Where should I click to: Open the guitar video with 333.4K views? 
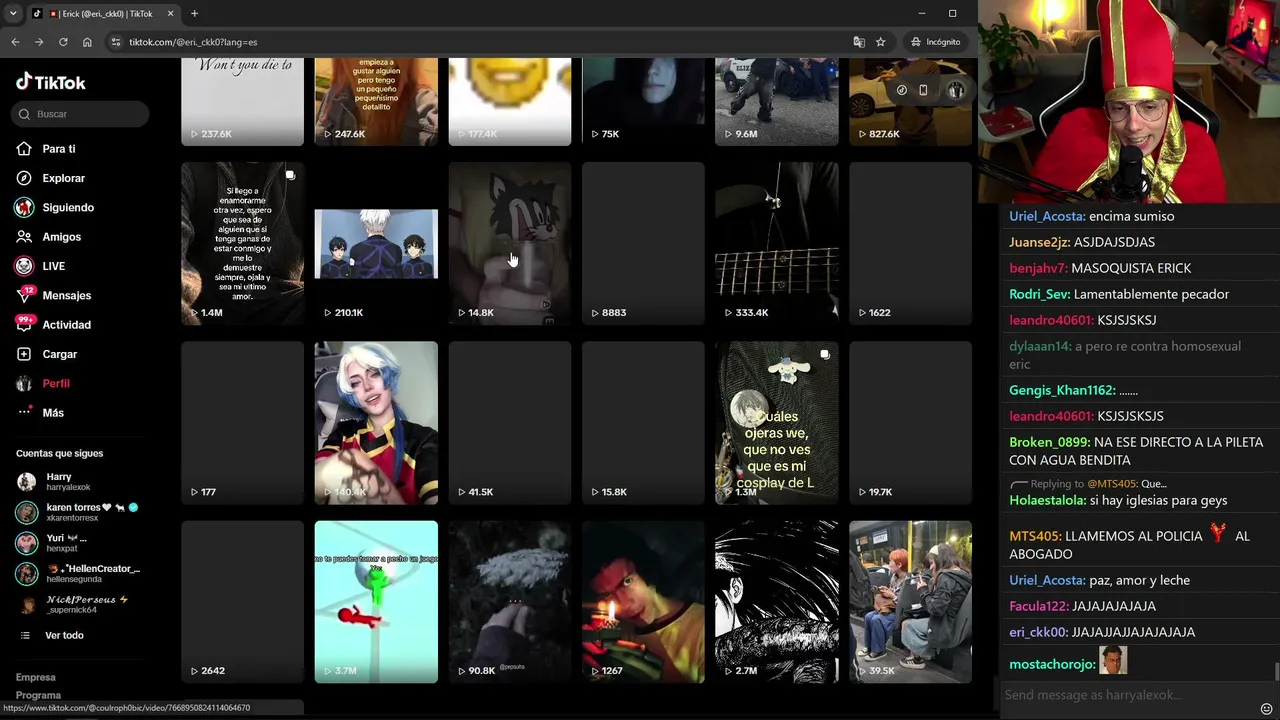coord(777,243)
